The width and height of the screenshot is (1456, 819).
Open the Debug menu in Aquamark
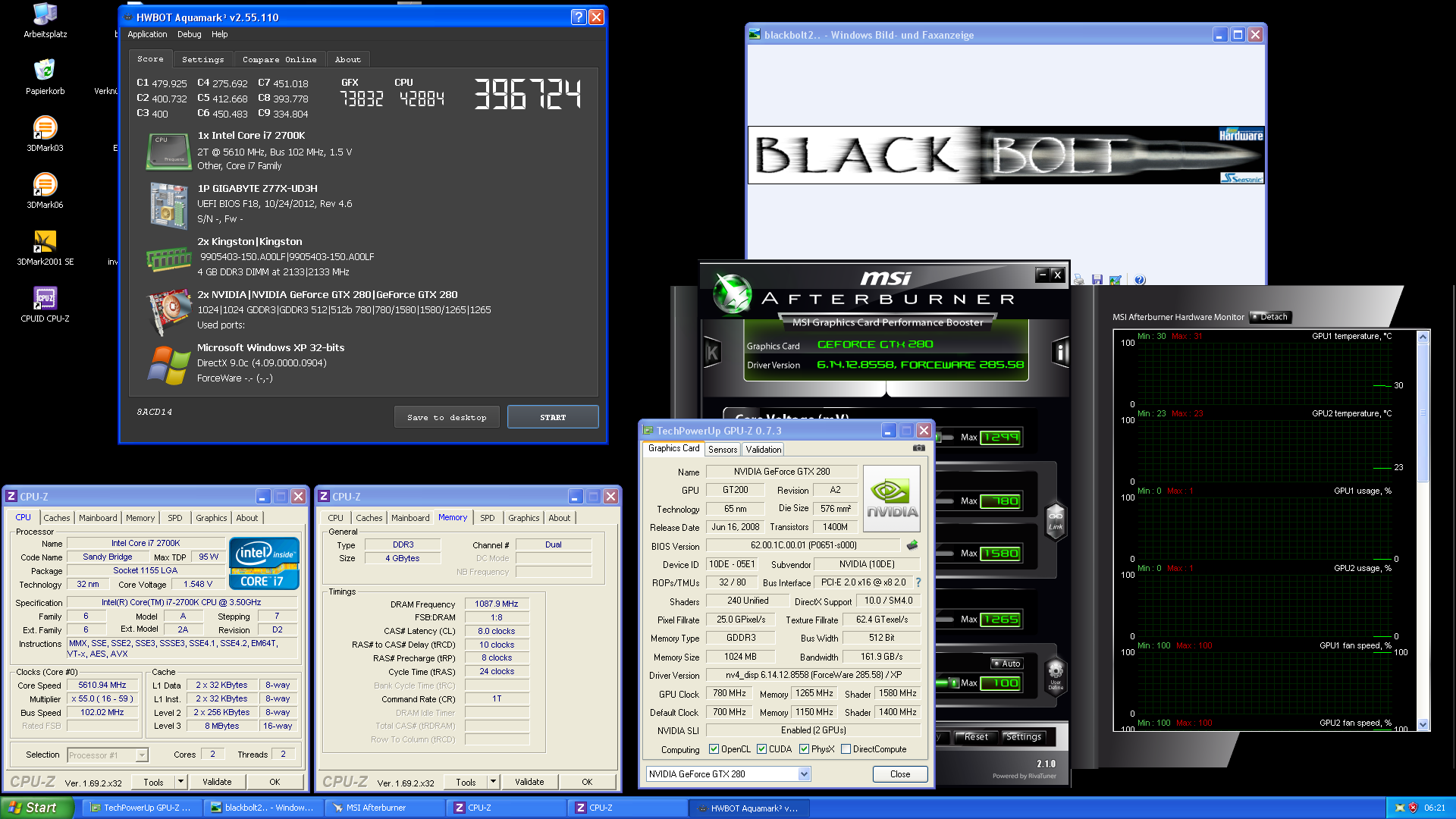tap(190, 34)
